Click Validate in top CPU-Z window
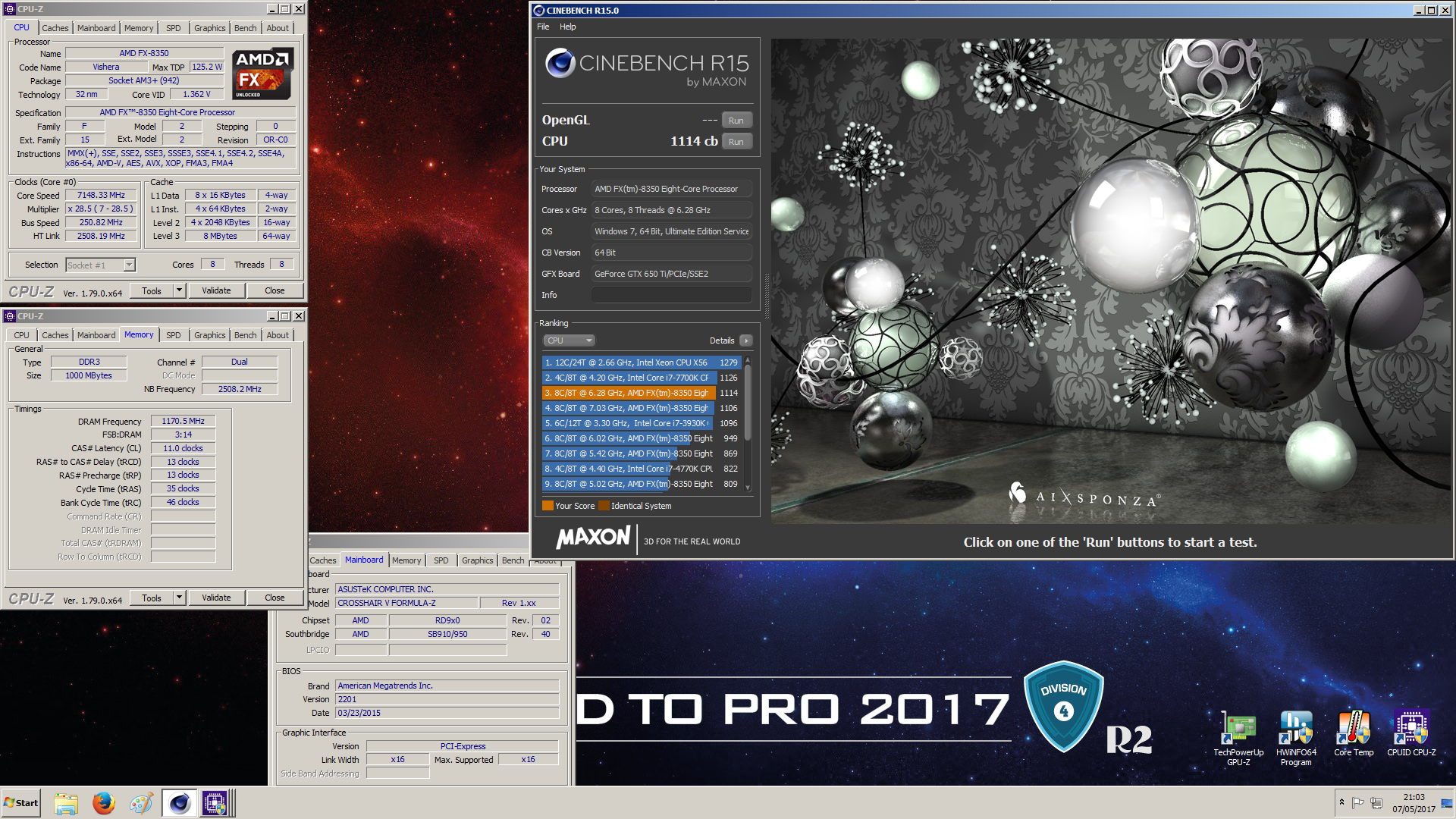Screen dimensions: 1456x819 [x=216, y=290]
